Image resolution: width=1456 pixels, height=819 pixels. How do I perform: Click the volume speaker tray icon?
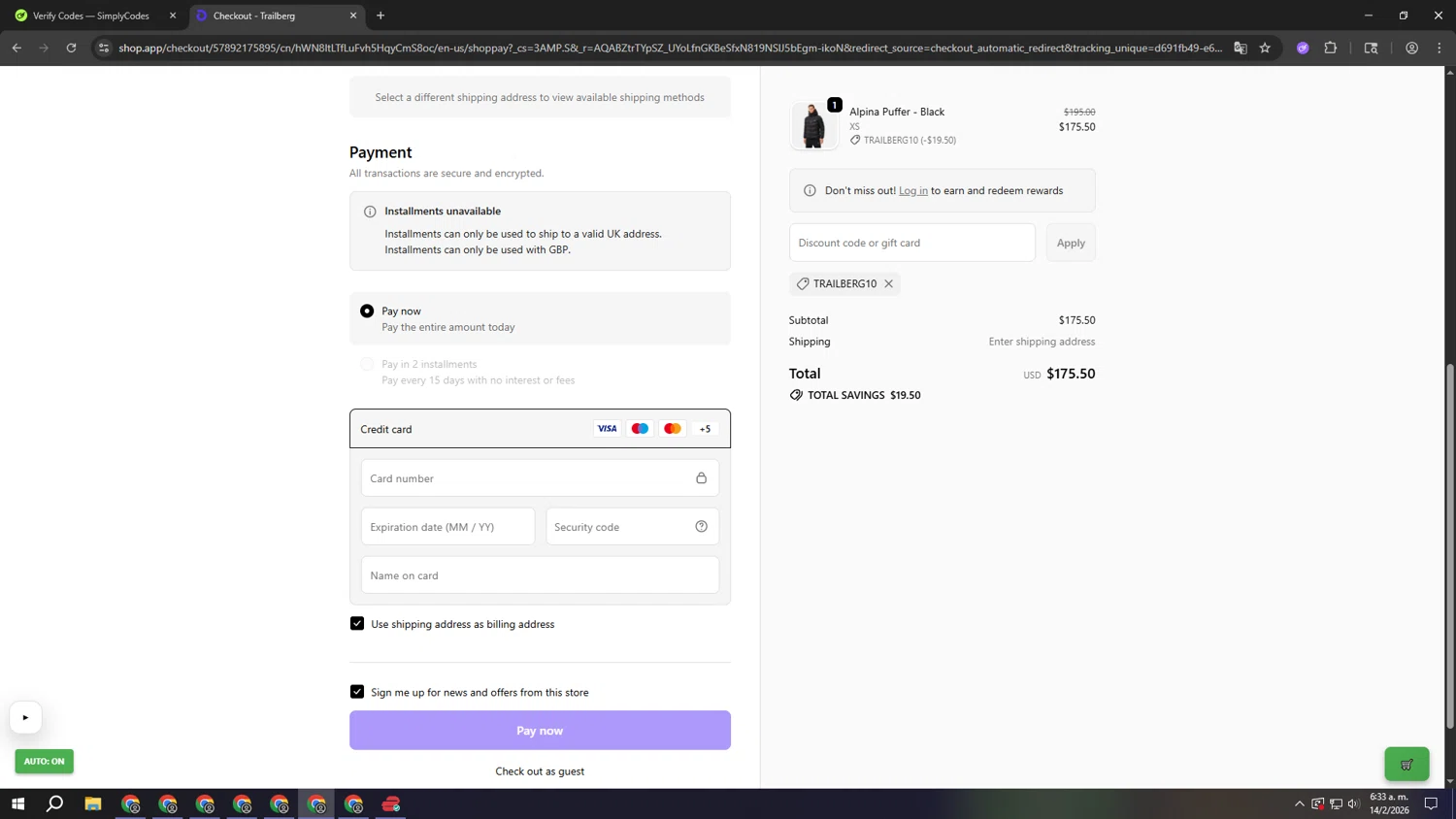(1354, 803)
